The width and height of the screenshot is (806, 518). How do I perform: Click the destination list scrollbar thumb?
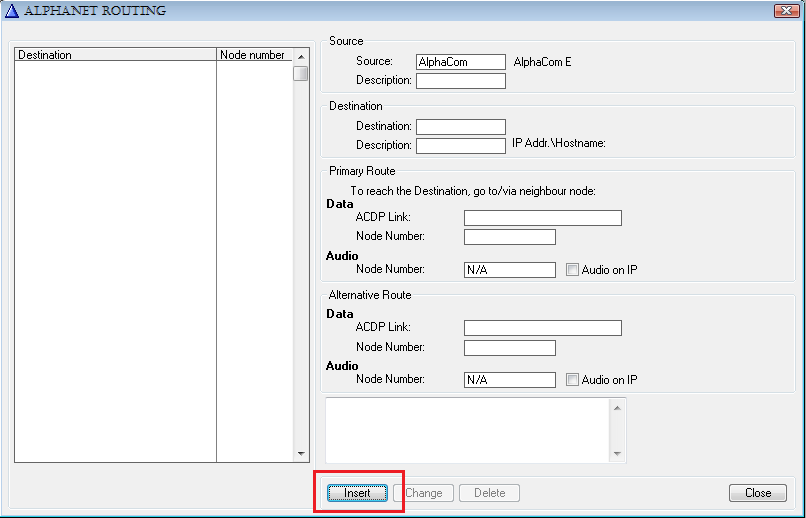[301, 73]
